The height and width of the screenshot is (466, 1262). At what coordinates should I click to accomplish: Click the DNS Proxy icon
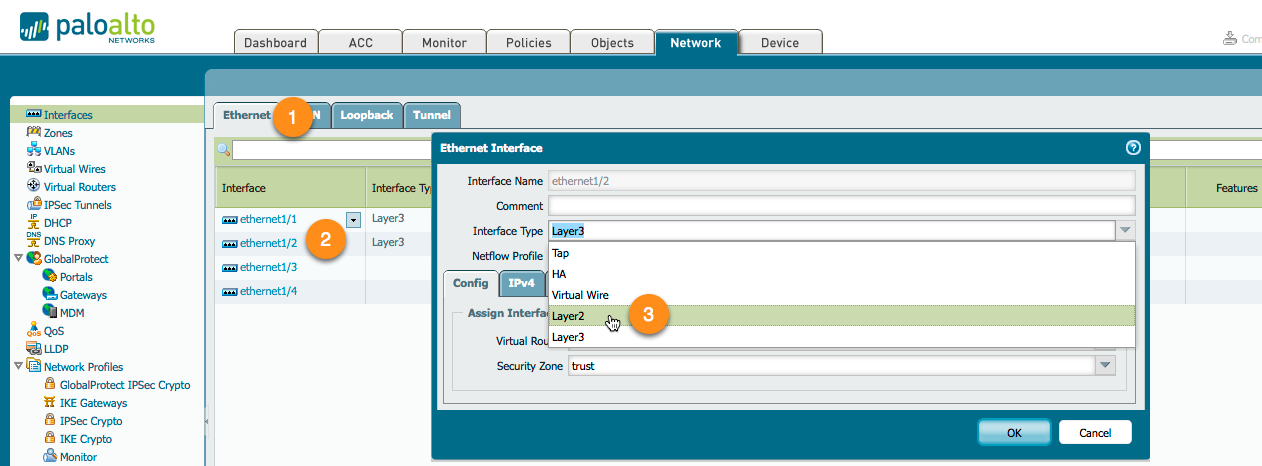[33, 241]
